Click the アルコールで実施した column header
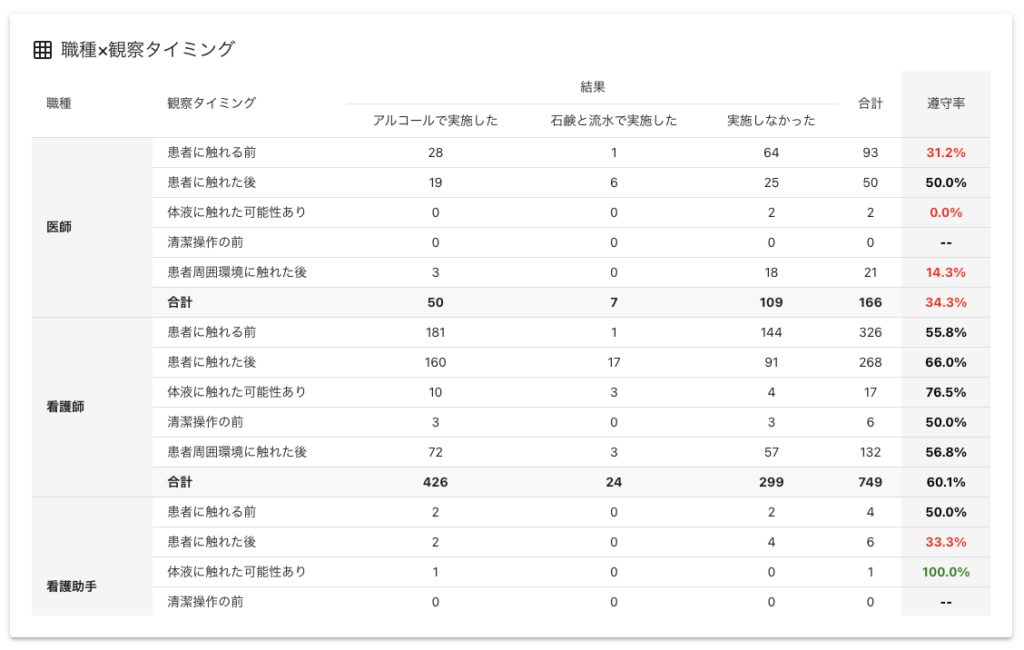Viewport: 1024px width, 650px height. click(x=435, y=121)
